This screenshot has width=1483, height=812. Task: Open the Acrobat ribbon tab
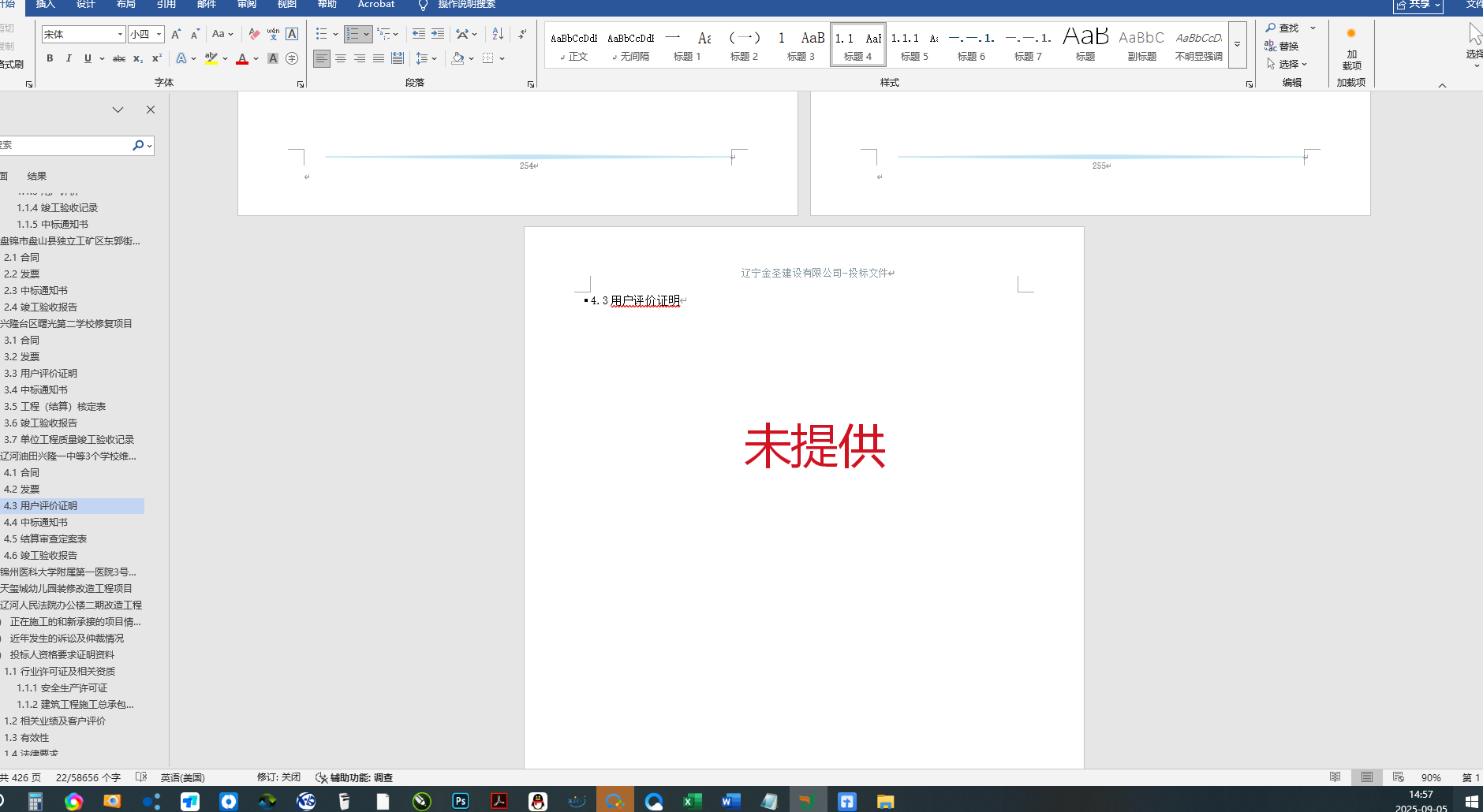click(376, 5)
